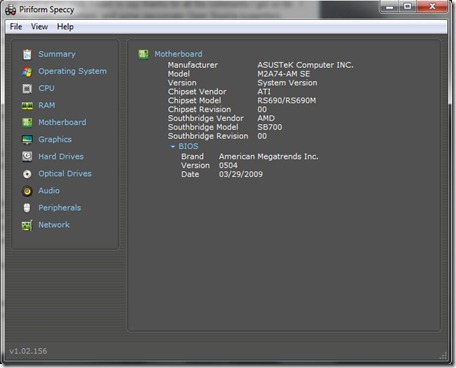Click the RAM memory stick icon
Image resolution: width=456 pixels, height=368 pixels.
pos(27,106)
